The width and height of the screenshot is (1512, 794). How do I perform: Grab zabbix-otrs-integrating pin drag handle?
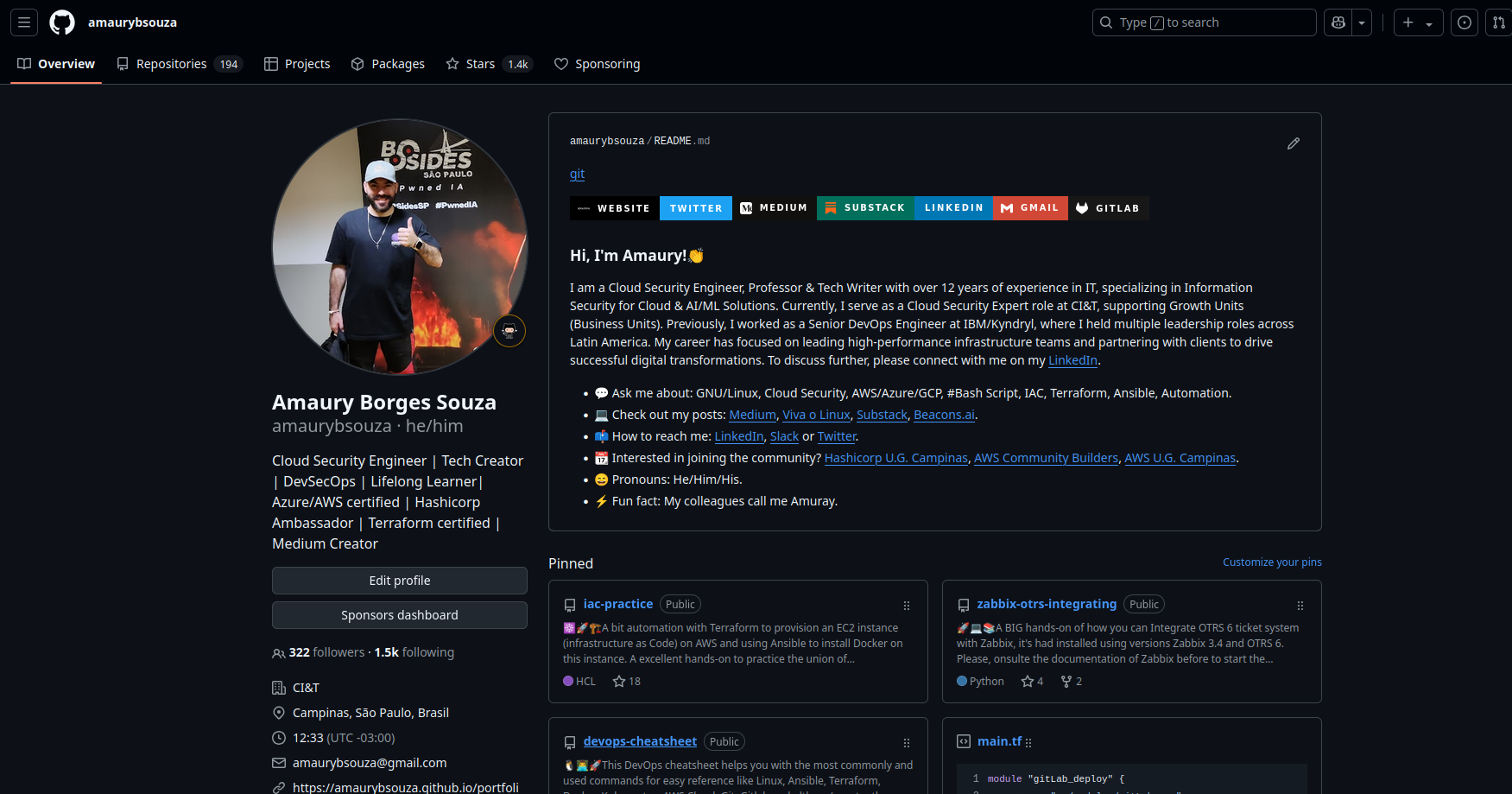[x=1300, y=606]
